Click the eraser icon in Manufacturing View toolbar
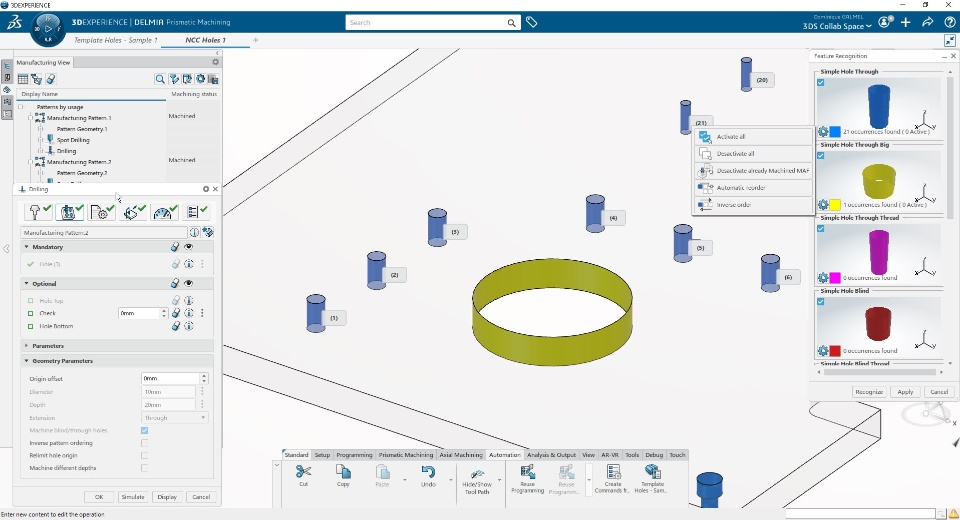 coord(51,79)
